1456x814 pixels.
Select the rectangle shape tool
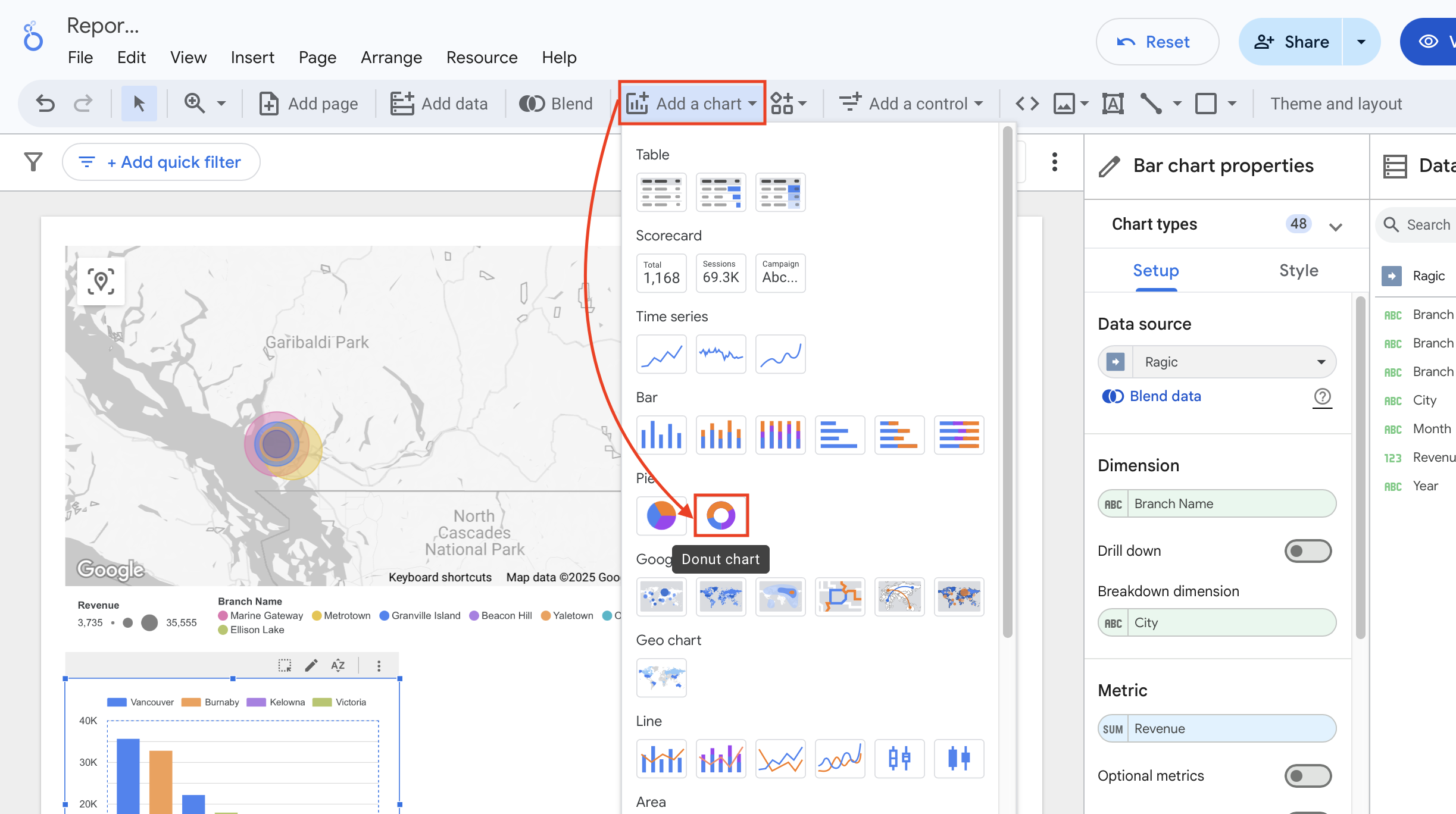1206,104
